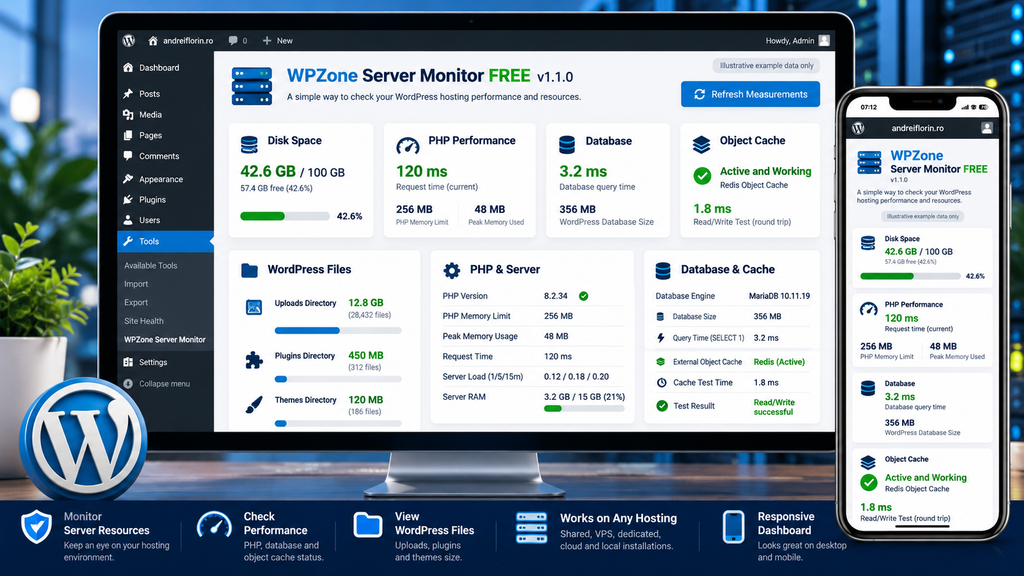The height and width of the screenshot is (576, 1024).
Task: Click the Plugins Directory puzzle icon
Action: [254, 360]
